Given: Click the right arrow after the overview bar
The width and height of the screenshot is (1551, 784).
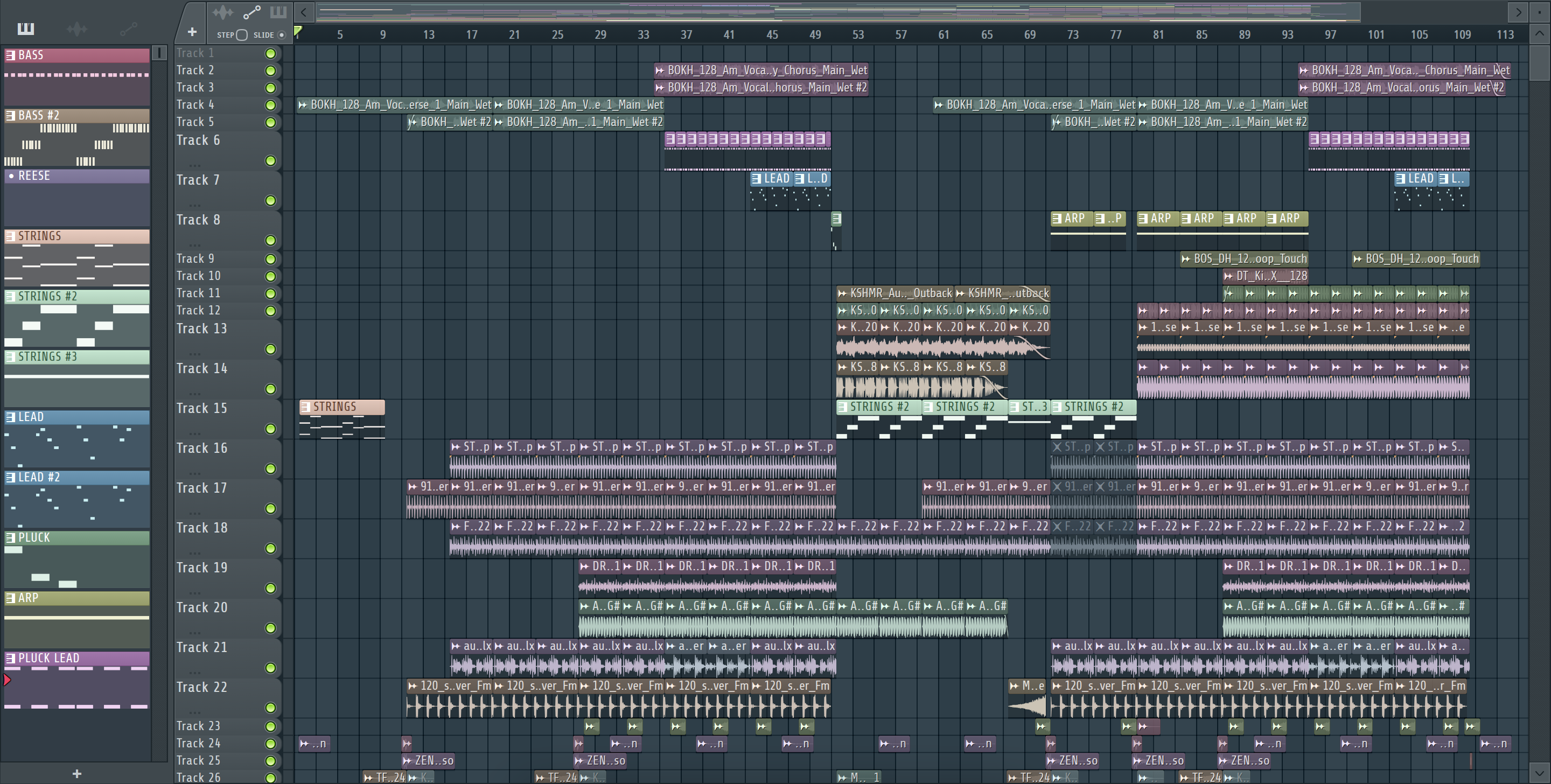Looking at the screenshot, I should [1519, 12].
